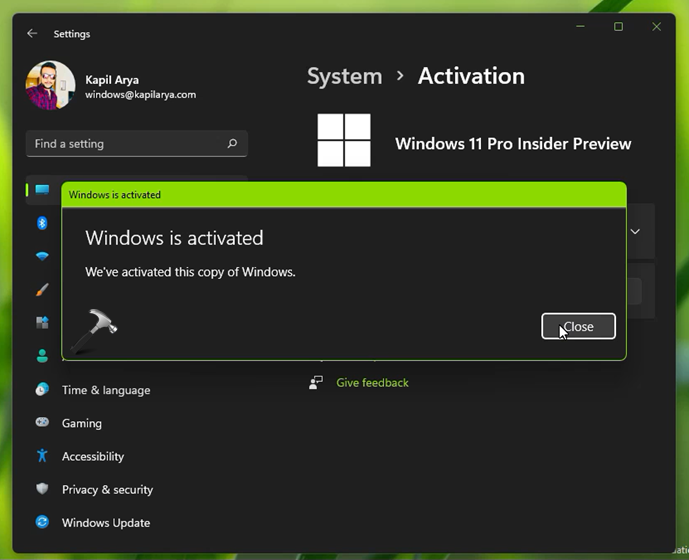The image size is (689, 560).
Task: Select Windows Update in sidebar
Action: tap(106, 523)
